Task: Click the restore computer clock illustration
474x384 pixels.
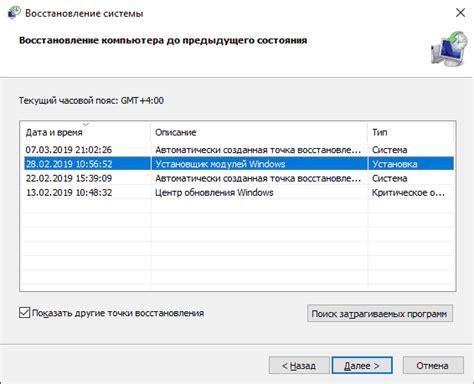Action: point(449,49)
